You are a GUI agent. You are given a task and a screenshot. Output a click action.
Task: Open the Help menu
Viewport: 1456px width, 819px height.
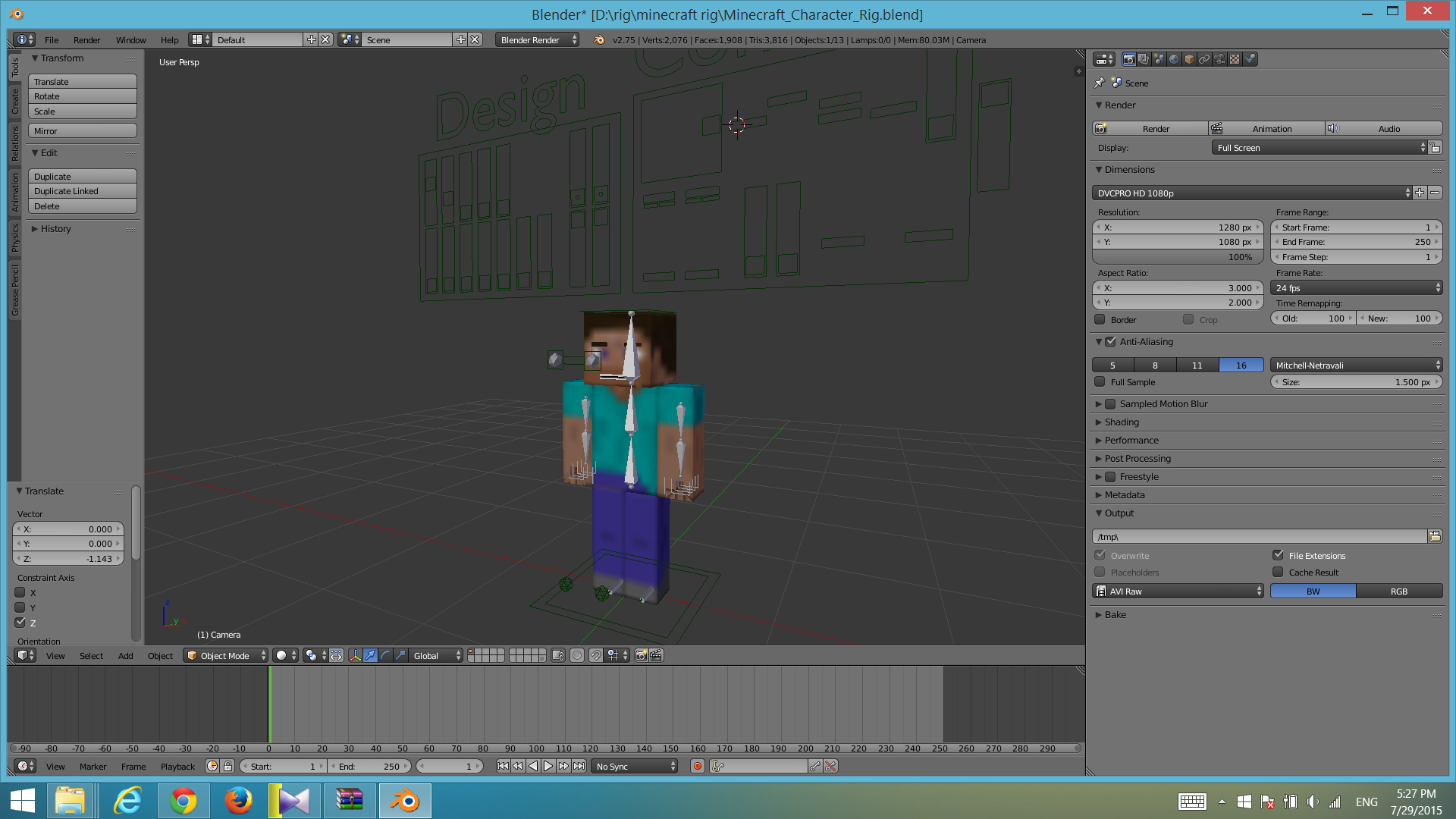[169, 40]
